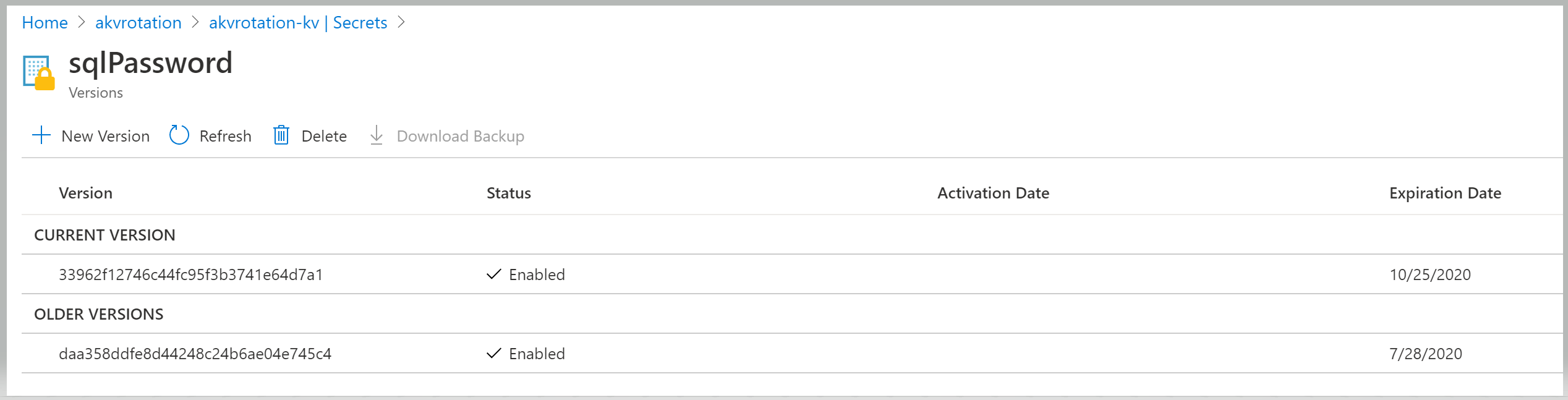Navigate to akvrotation-kv | Secrets breadcrumb

click(298, 23)
